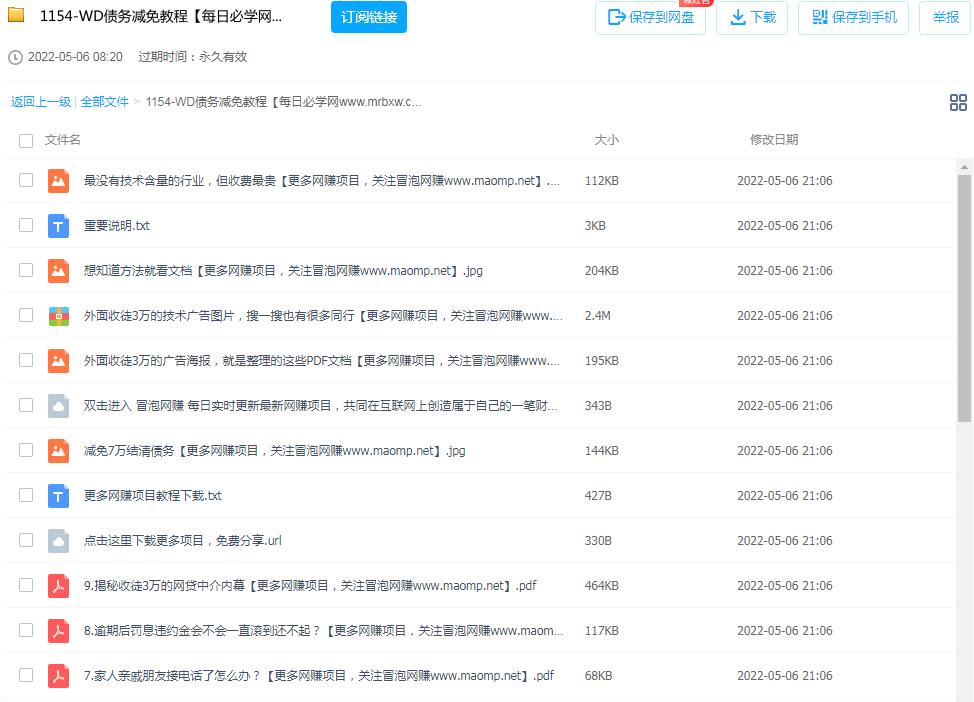The image size is (974, 702).
Task: Tick the checkbox for 想知道方法就看文档 jpg
Action: 26,270
